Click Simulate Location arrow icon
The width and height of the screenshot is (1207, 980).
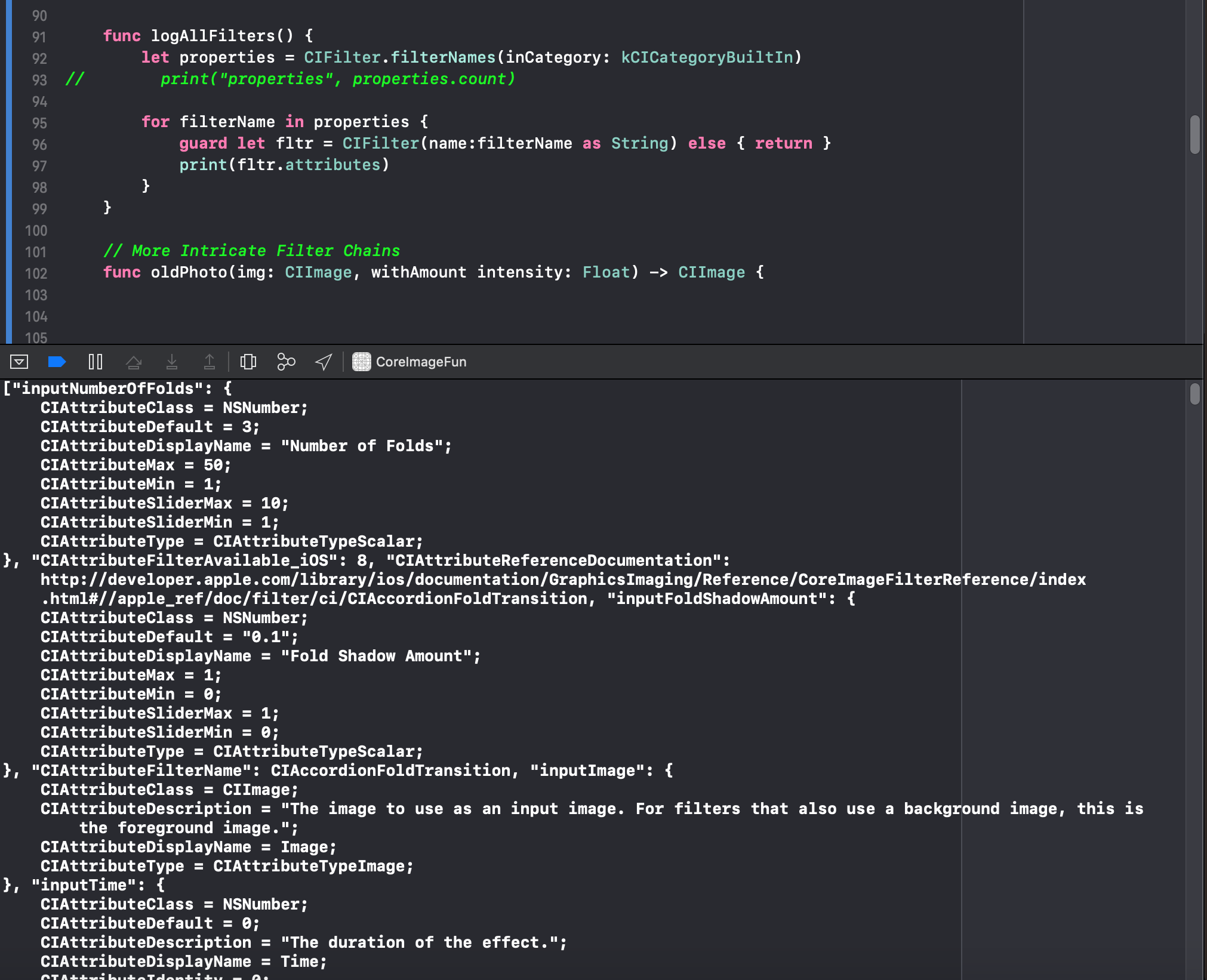[324, 362]
